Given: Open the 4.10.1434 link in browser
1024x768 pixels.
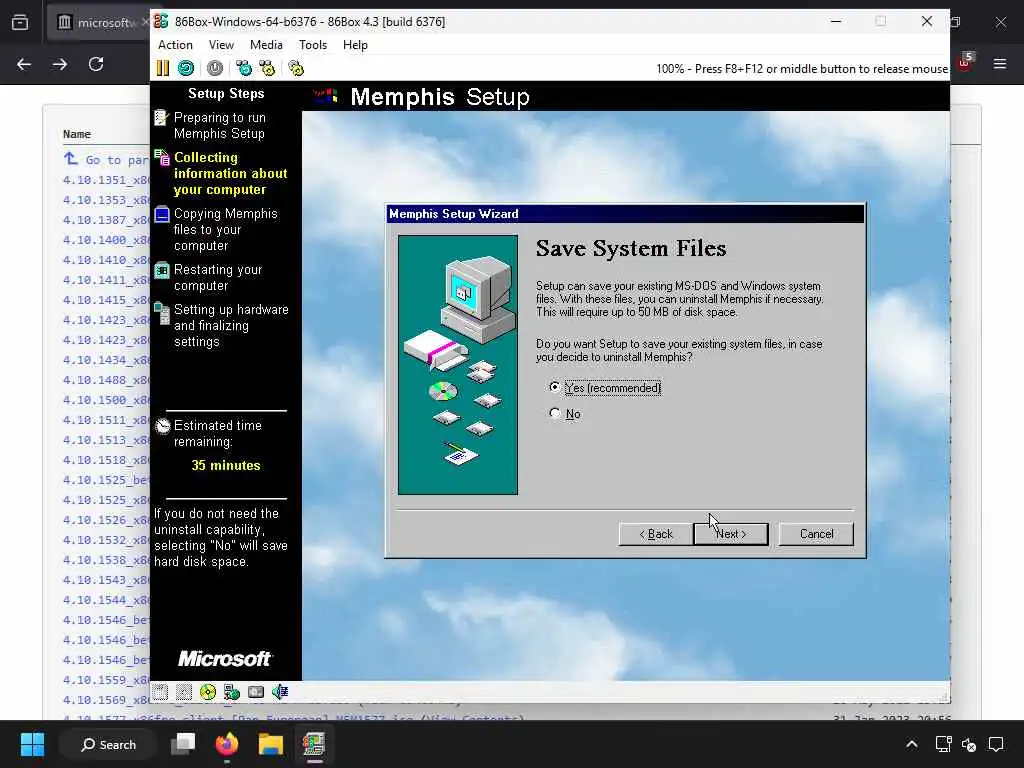Looking at the screenshot, I should [106, 360].
